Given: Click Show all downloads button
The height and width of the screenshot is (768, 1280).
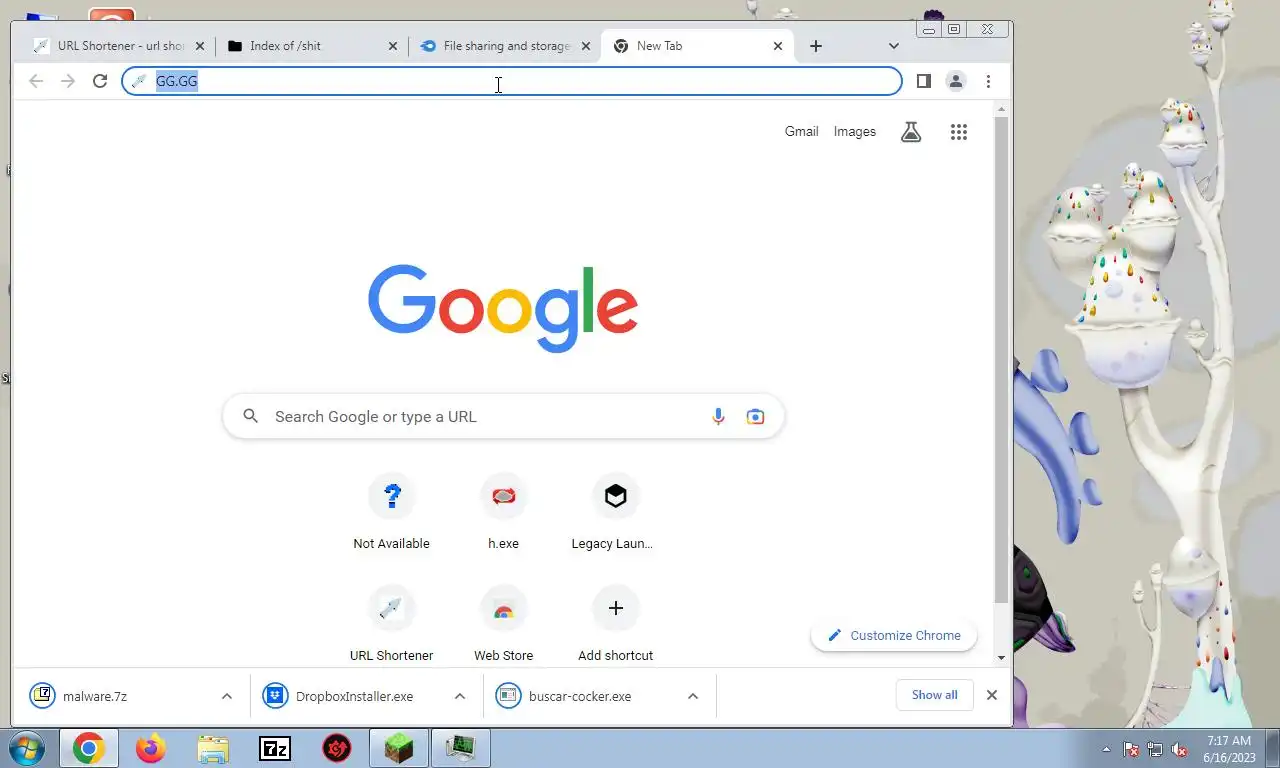Looking at the screenshot, I should (x=934, y=695).
